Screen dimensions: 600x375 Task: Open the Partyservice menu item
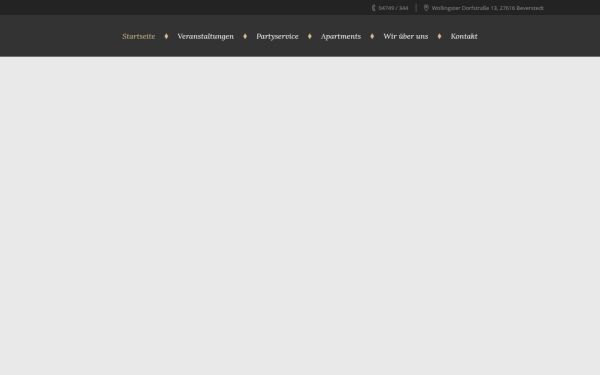pyautogui.click(x=277, y=36)
